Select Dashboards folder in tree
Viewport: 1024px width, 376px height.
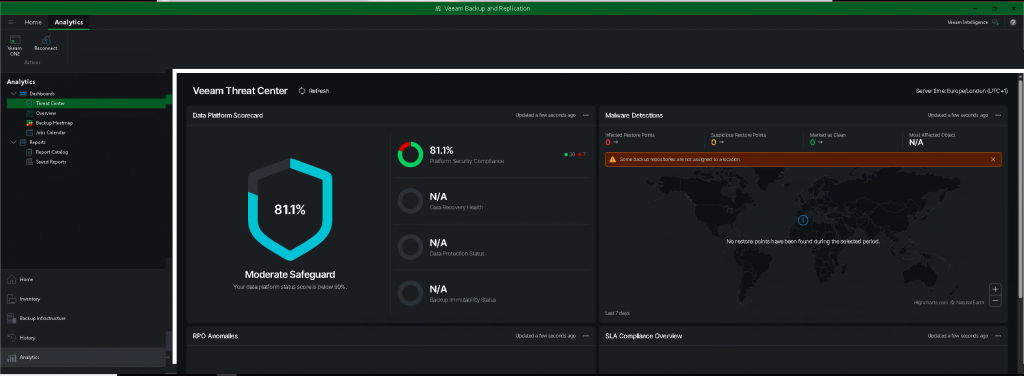42,93
